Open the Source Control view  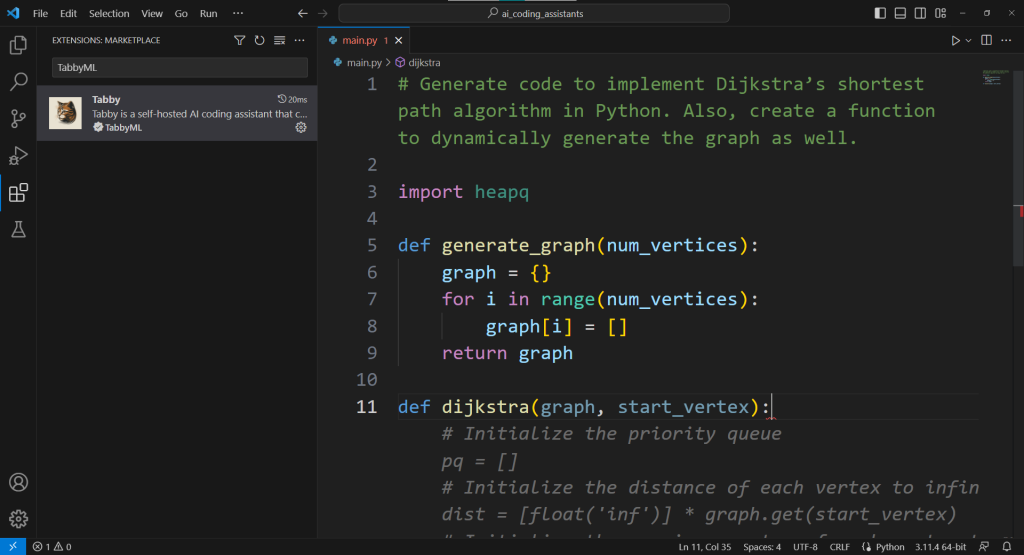[18, 119]
